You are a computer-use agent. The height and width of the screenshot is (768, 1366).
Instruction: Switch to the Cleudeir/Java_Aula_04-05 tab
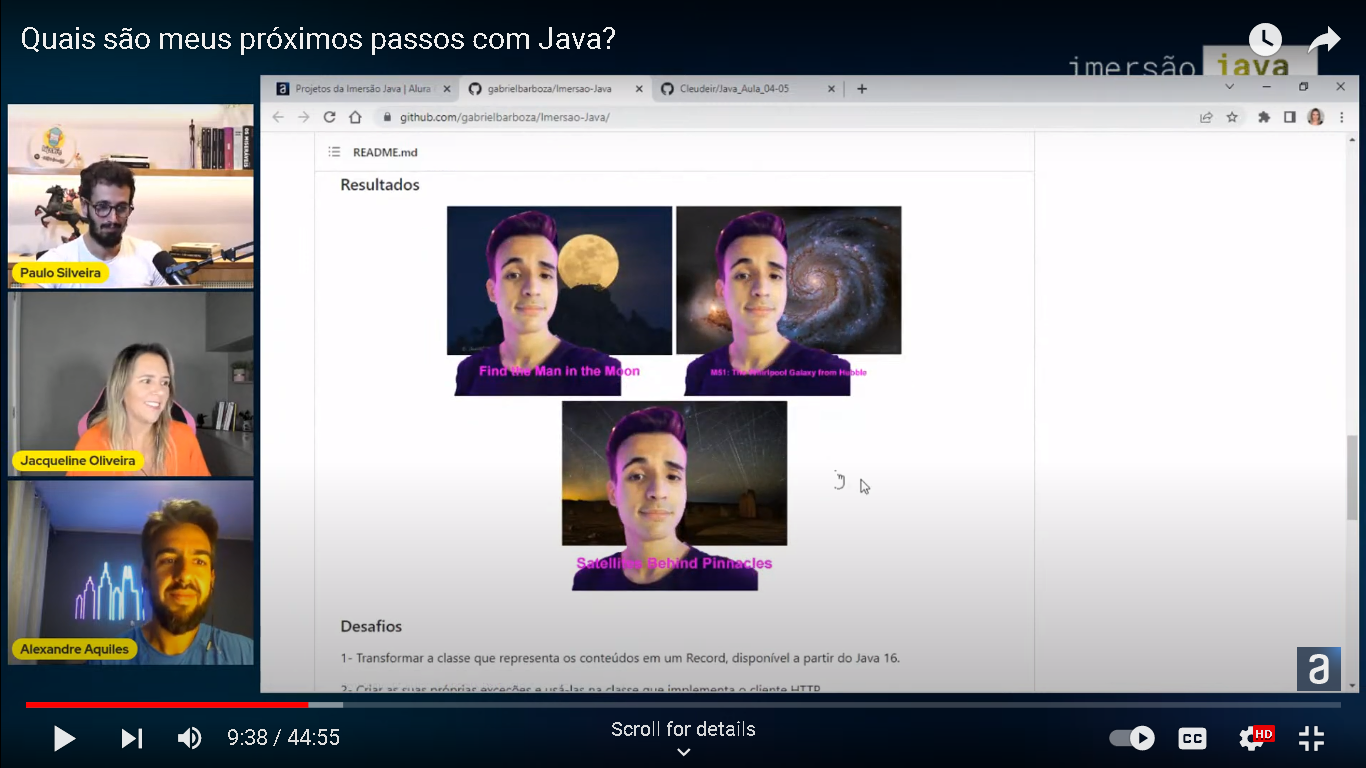point(734,88)
